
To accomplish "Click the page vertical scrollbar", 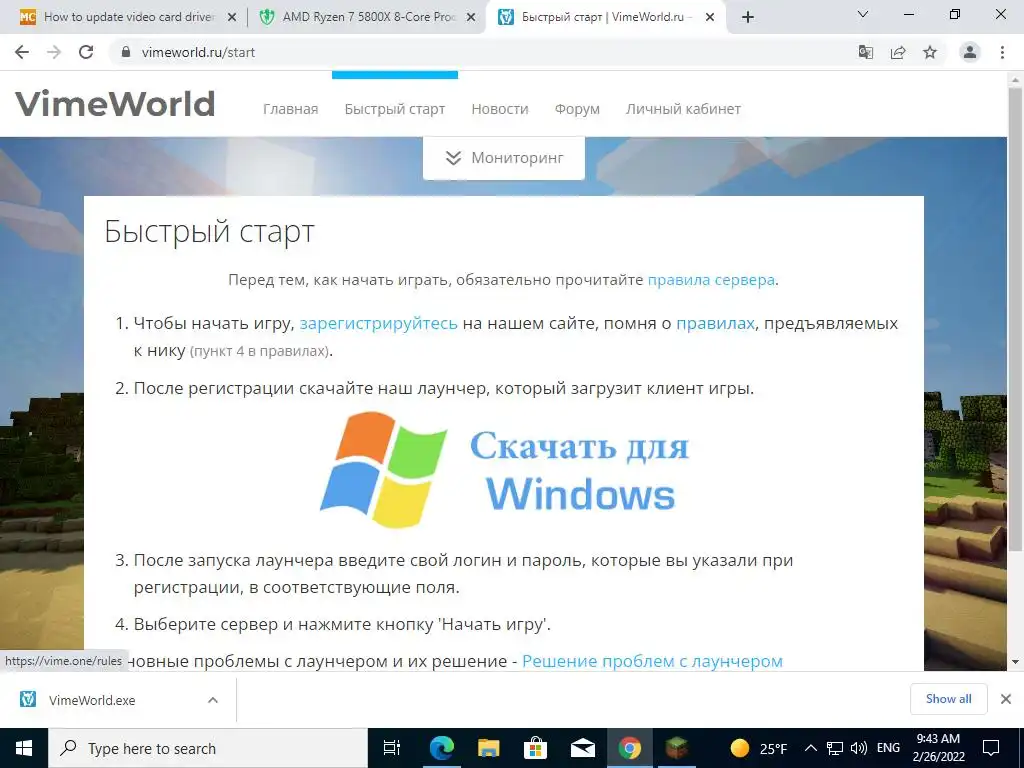I will pos(1015,318).
